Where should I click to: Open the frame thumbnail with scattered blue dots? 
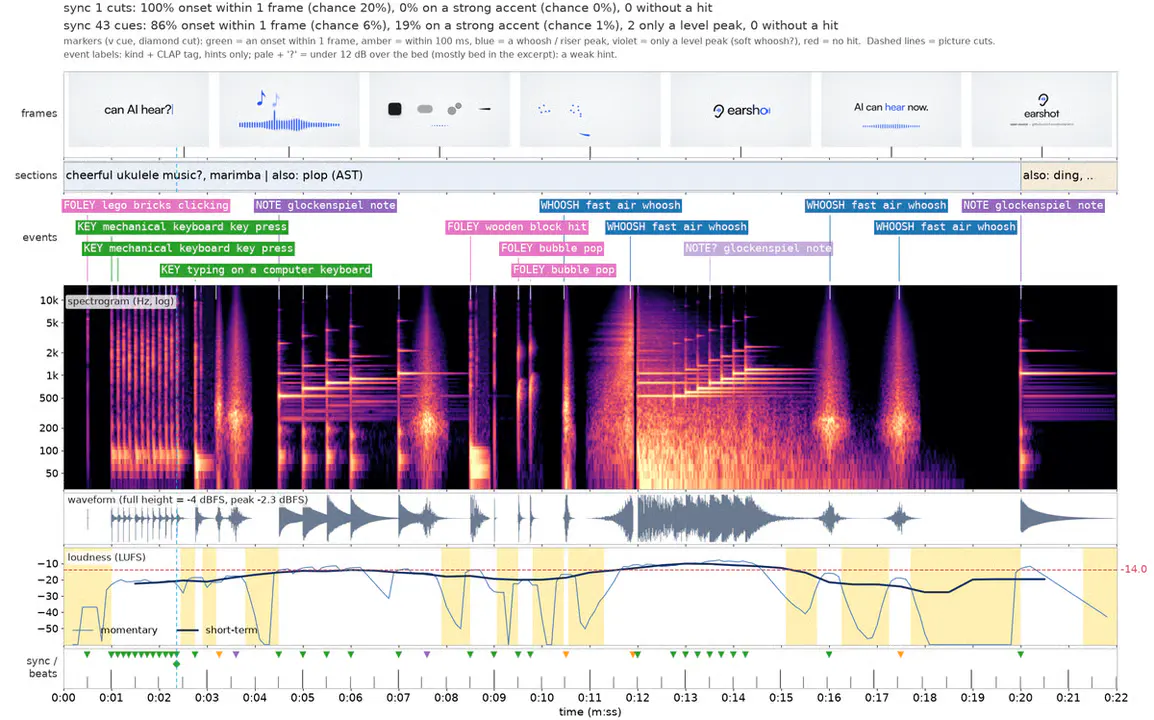[x=590, y=110]
